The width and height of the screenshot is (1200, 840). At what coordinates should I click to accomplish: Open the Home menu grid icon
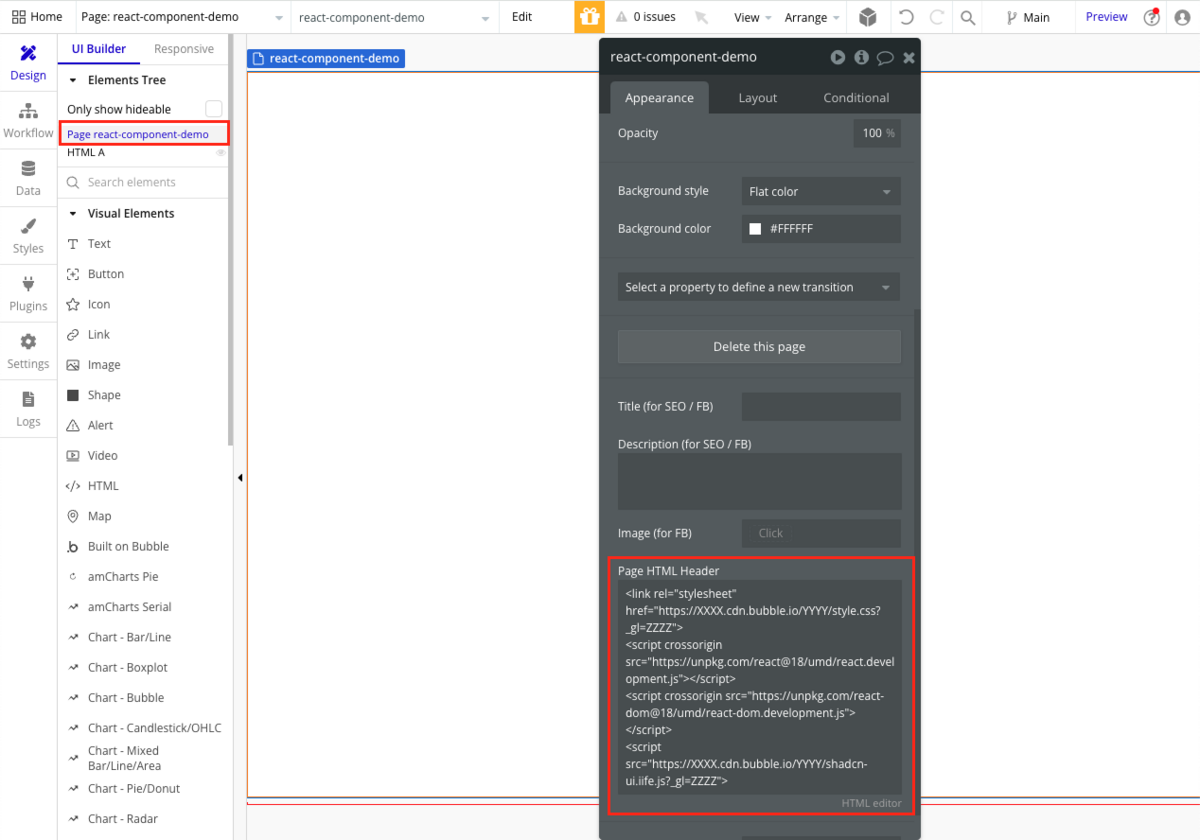tap(18, 17)
